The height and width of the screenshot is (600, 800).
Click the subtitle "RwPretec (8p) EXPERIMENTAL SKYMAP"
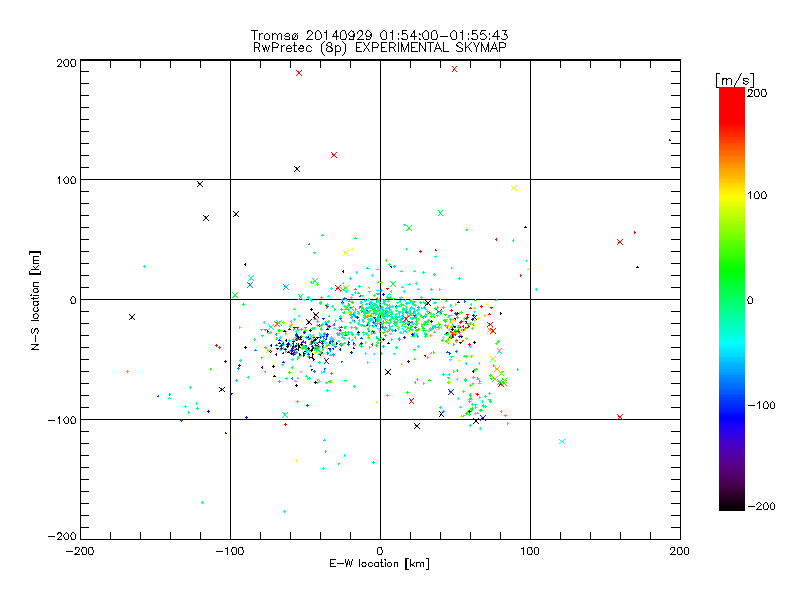[379, 47]
